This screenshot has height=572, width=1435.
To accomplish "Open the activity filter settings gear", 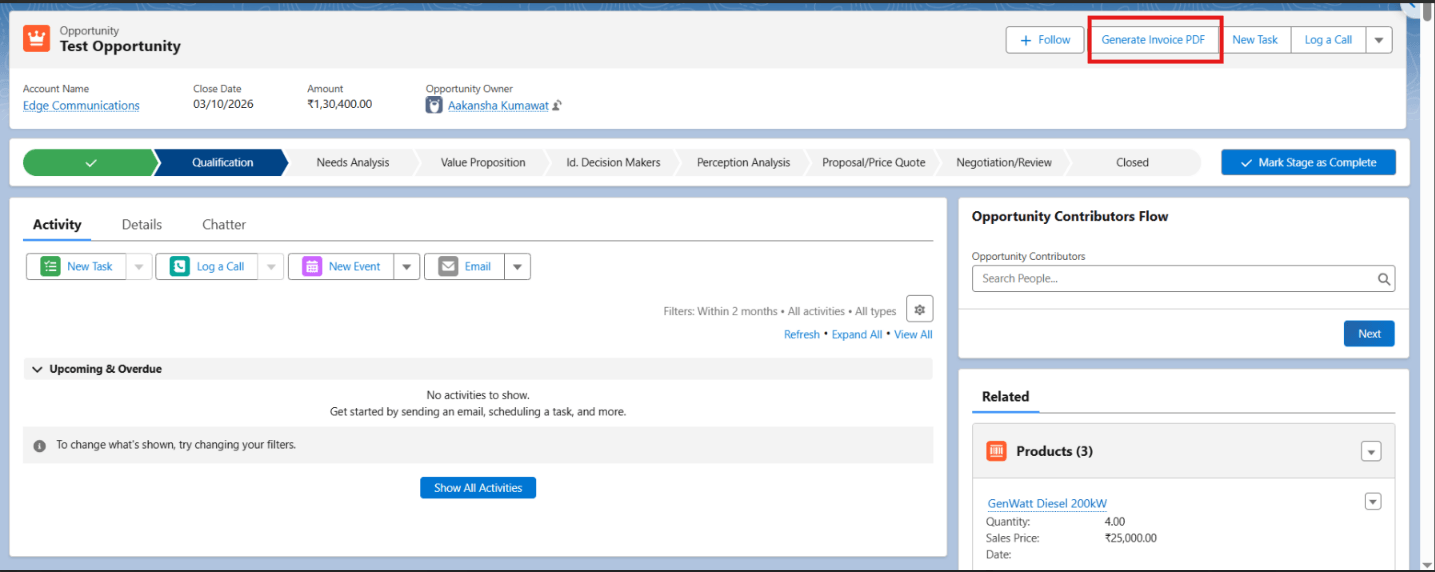I will tap(920, 310).
